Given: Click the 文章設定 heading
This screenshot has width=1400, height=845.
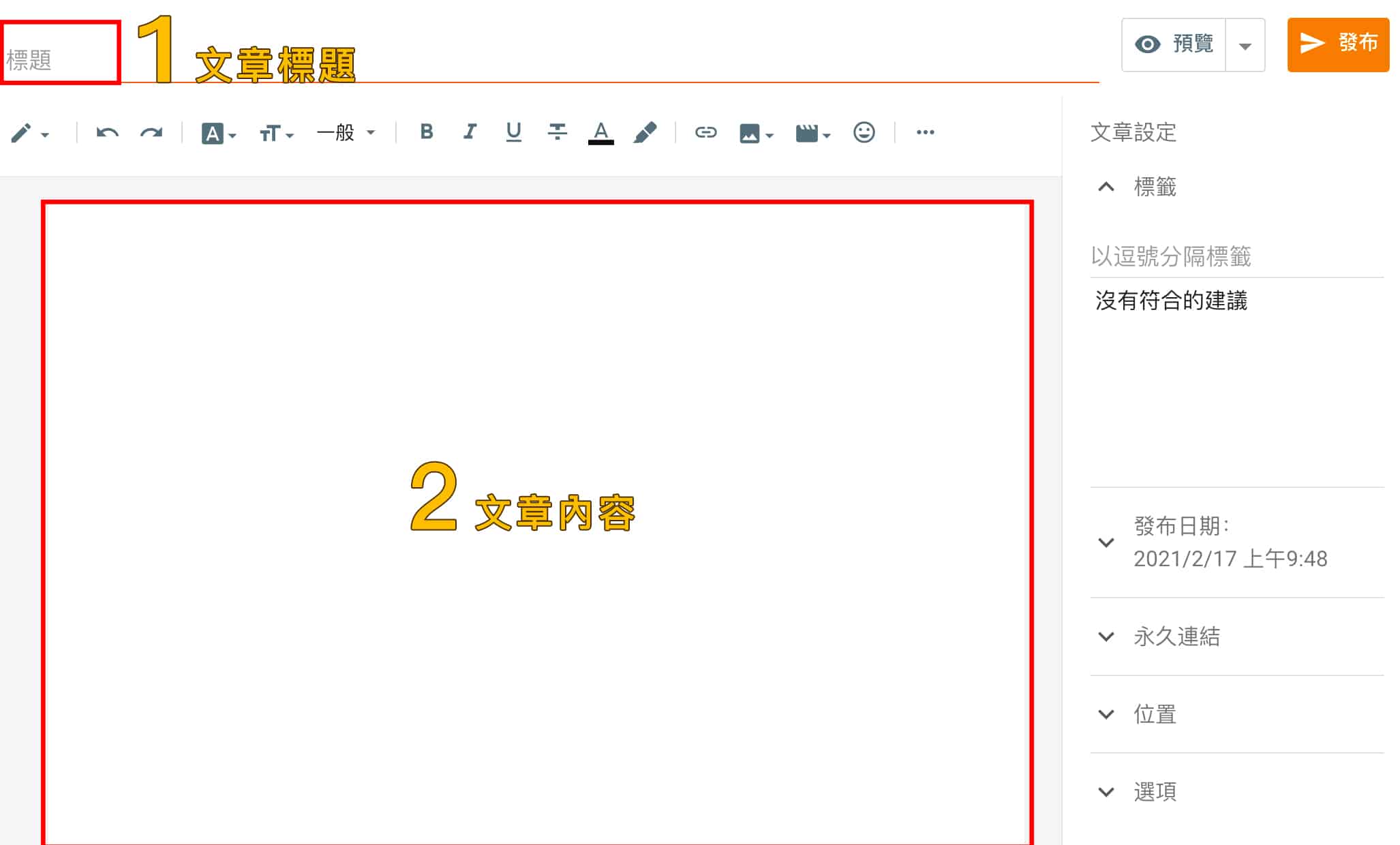Looking at the screenshot, I should coord(1133,132).
